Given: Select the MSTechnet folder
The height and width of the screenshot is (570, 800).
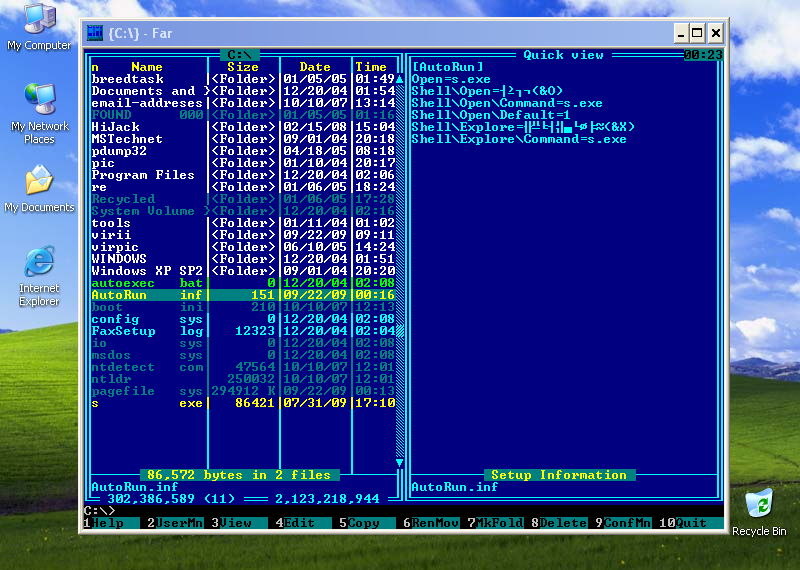Looking at the screenshot, I should click(243, 139).
